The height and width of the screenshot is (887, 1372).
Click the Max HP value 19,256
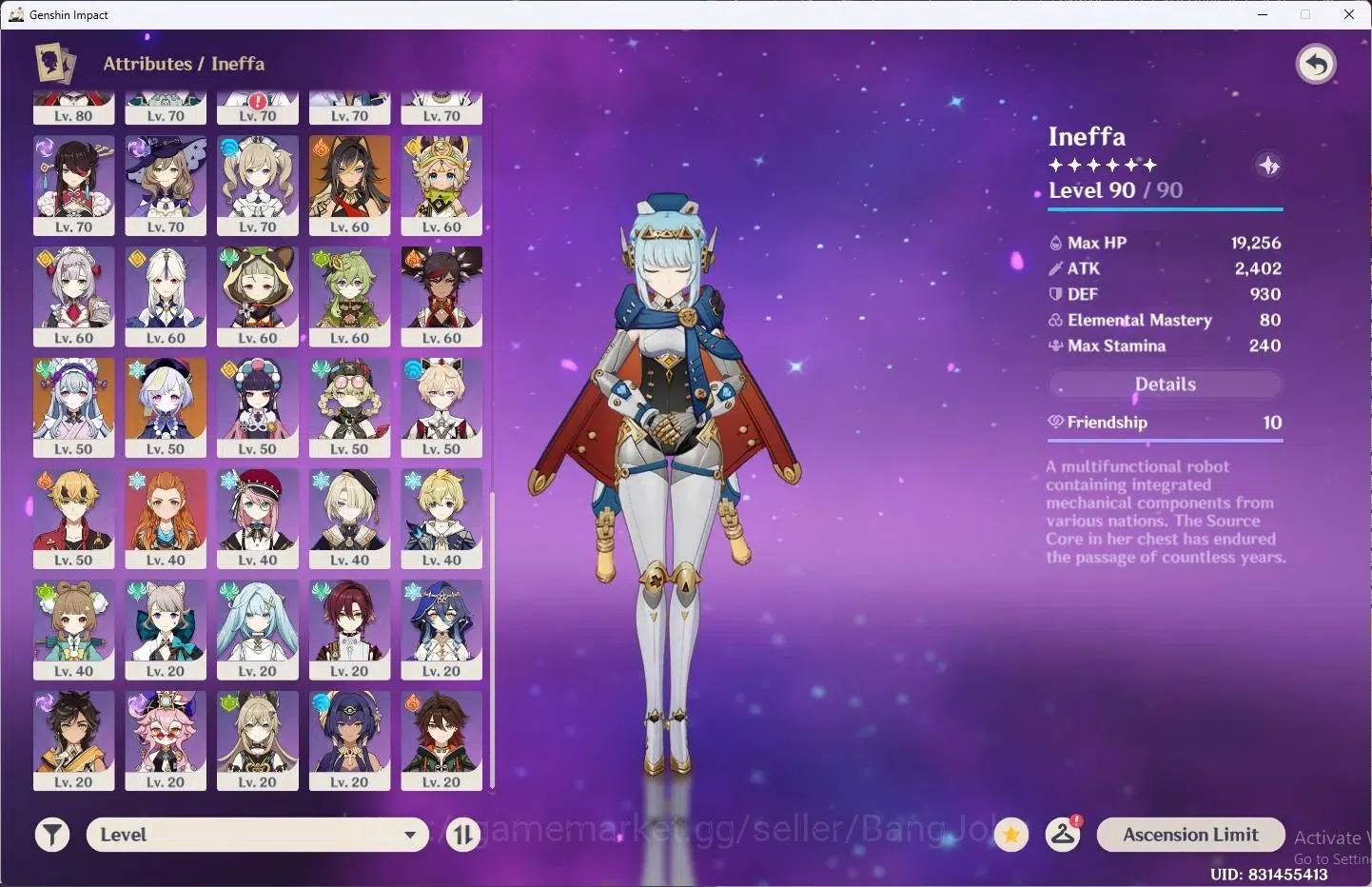1256,243
